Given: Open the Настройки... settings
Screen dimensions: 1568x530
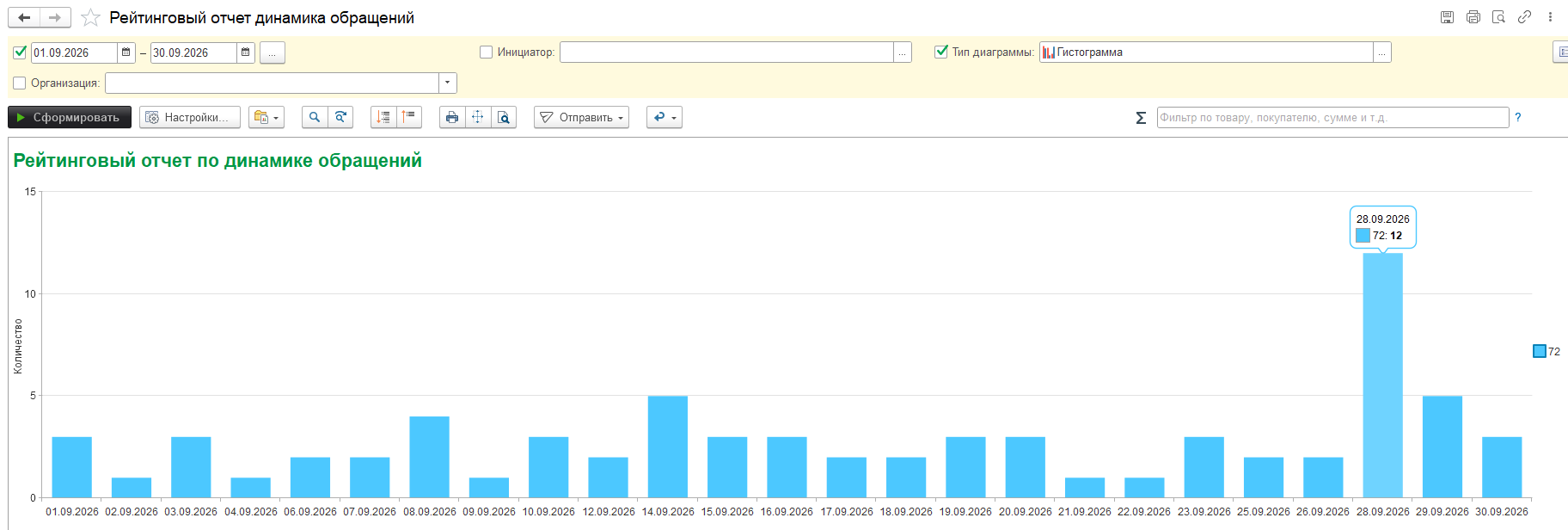Looking at the screenshot, I should click(x=189, y=117).
